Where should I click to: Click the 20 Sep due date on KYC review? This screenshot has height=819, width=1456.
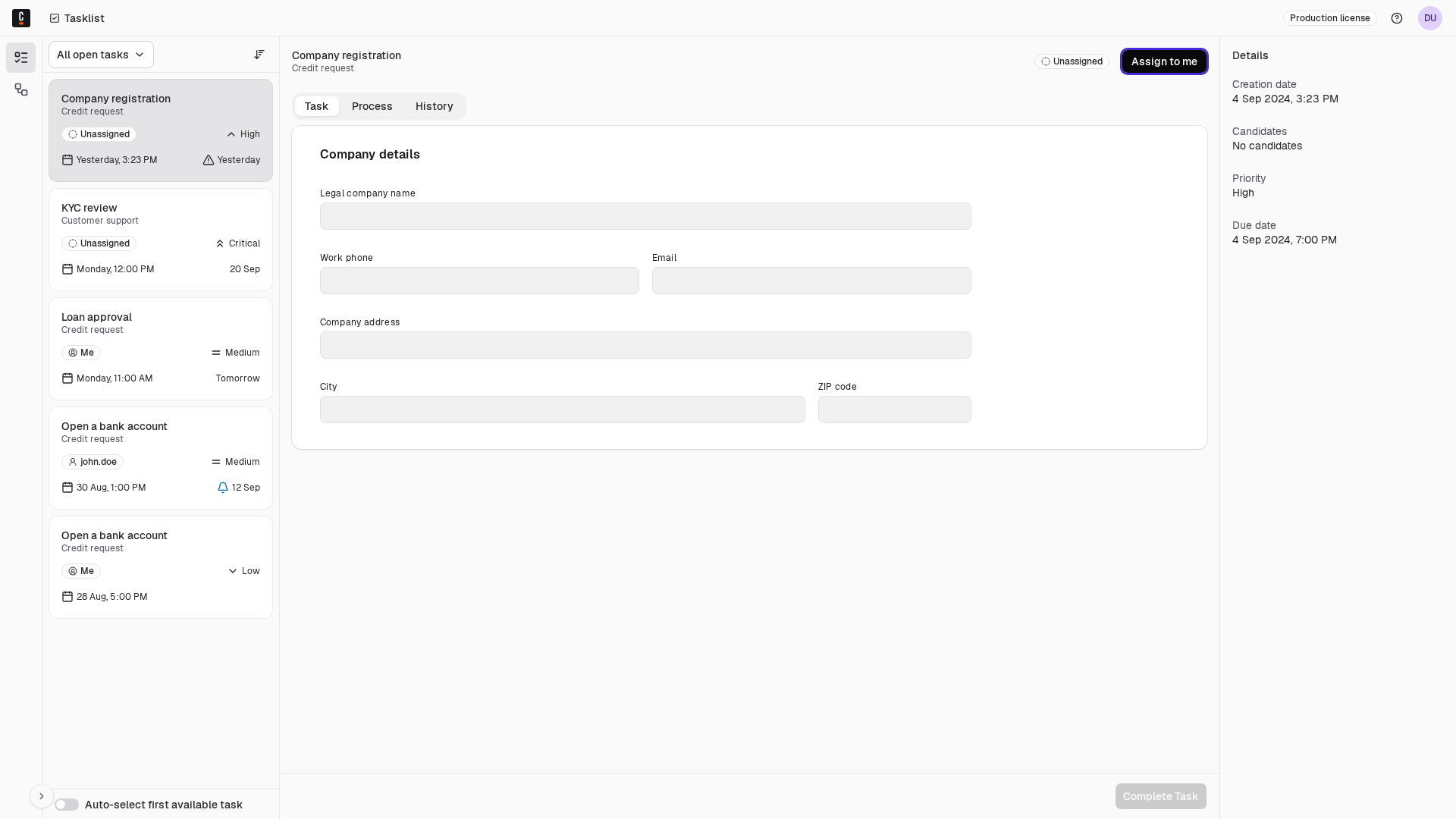[x=245, y=269]
